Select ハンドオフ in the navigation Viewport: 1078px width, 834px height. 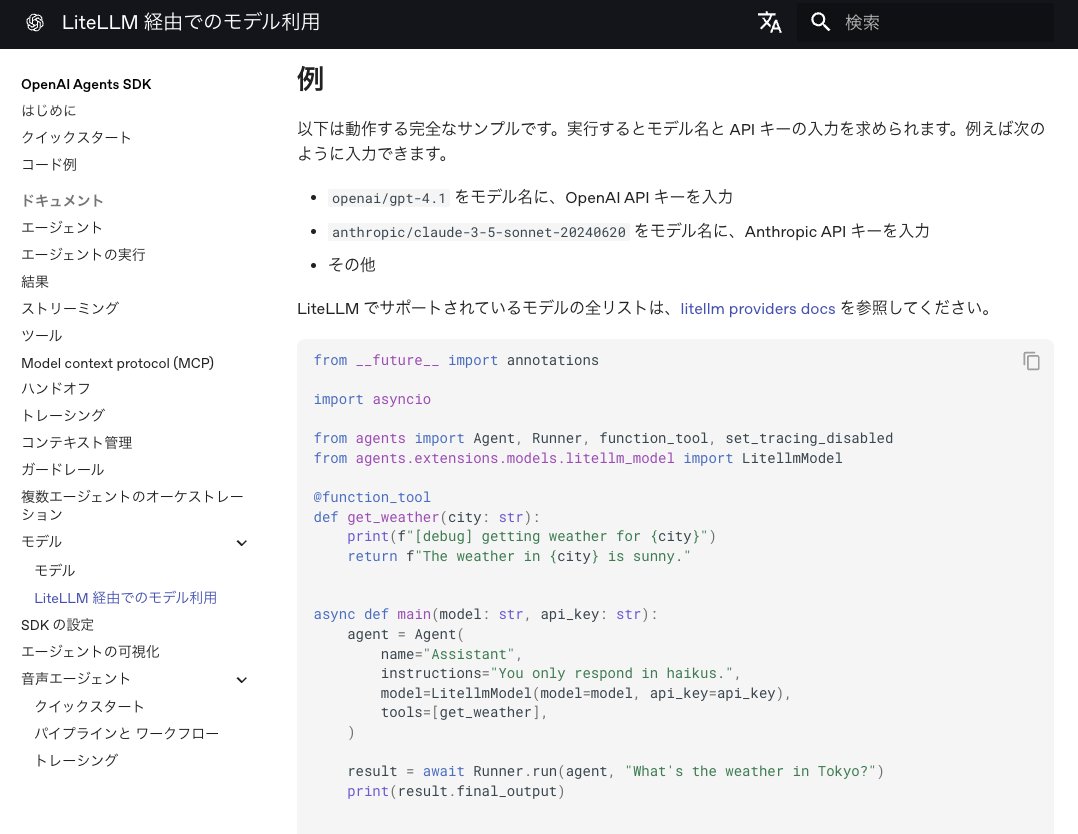[56, 388]
